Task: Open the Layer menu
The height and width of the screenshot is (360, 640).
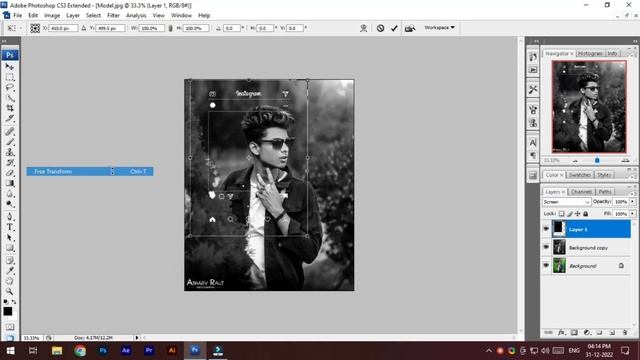Action: (x=73, y=16)
